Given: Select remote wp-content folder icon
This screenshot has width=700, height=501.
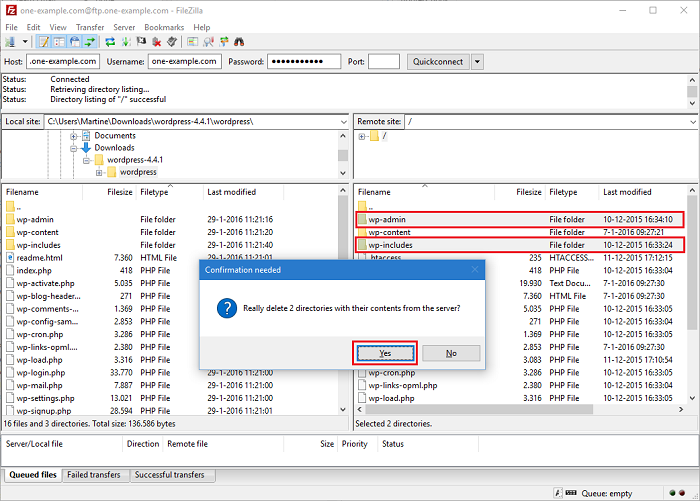Looking at the screenshot, I should pyautogui.click(x=362, y=232).
